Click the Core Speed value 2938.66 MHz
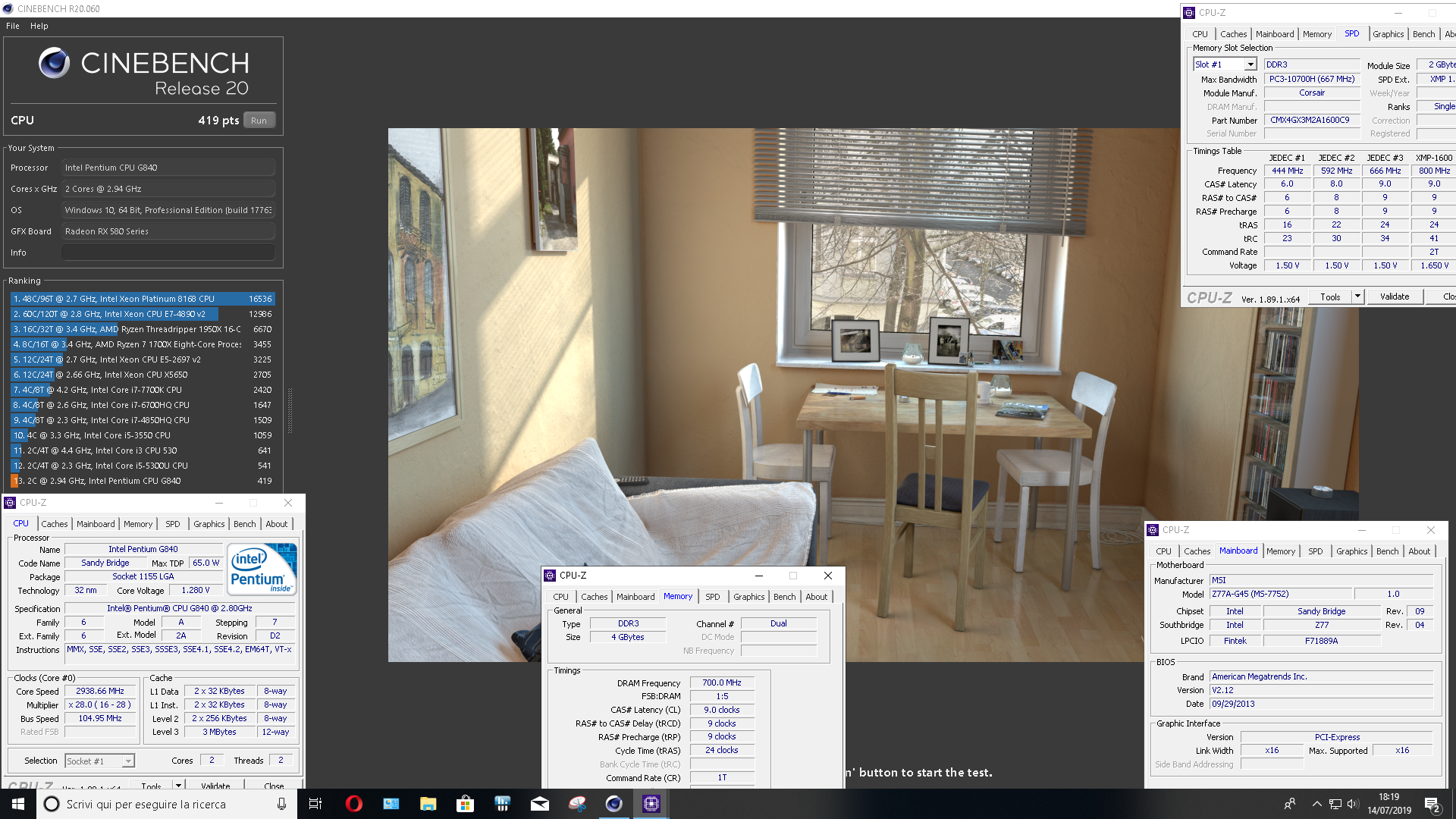Screen dimensions: 1456x819 click(100, 691)
